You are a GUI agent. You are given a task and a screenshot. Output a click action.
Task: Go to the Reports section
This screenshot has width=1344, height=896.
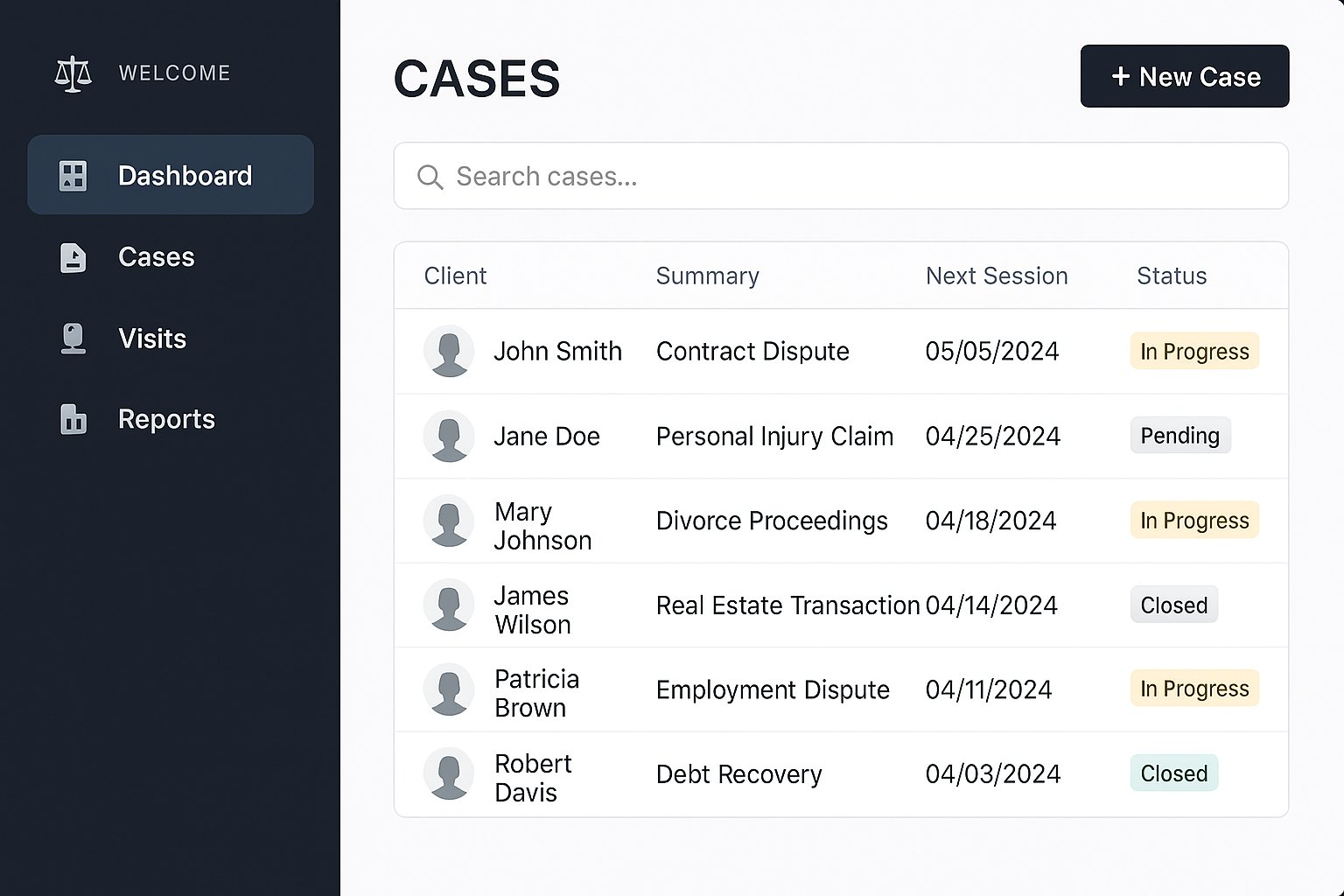(x=166, y=420)
